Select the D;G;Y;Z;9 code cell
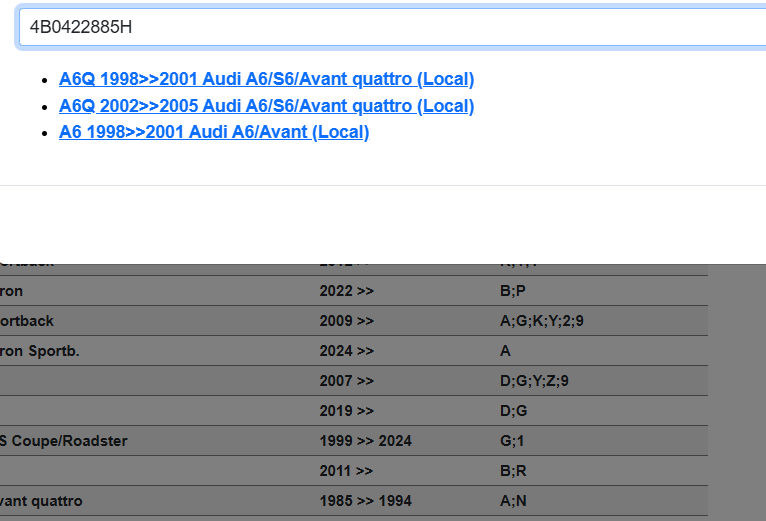The height and width of the screenshot is (521, 766). tap(534, 381)
